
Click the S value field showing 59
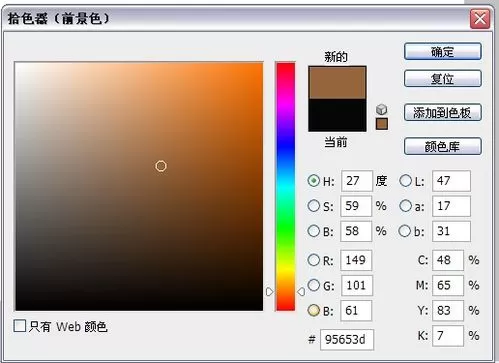click(x=356, y=206)
